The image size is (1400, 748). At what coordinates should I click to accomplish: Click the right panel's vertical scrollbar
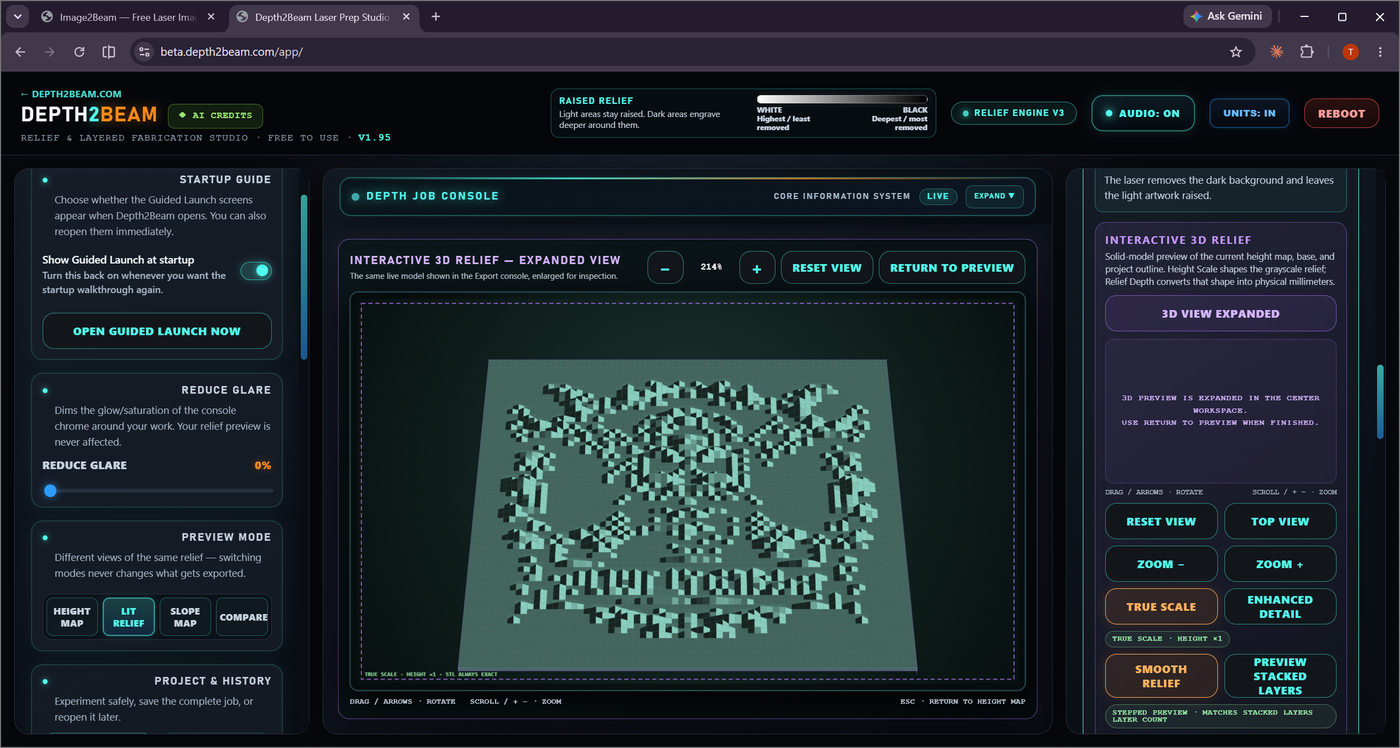1381,401
